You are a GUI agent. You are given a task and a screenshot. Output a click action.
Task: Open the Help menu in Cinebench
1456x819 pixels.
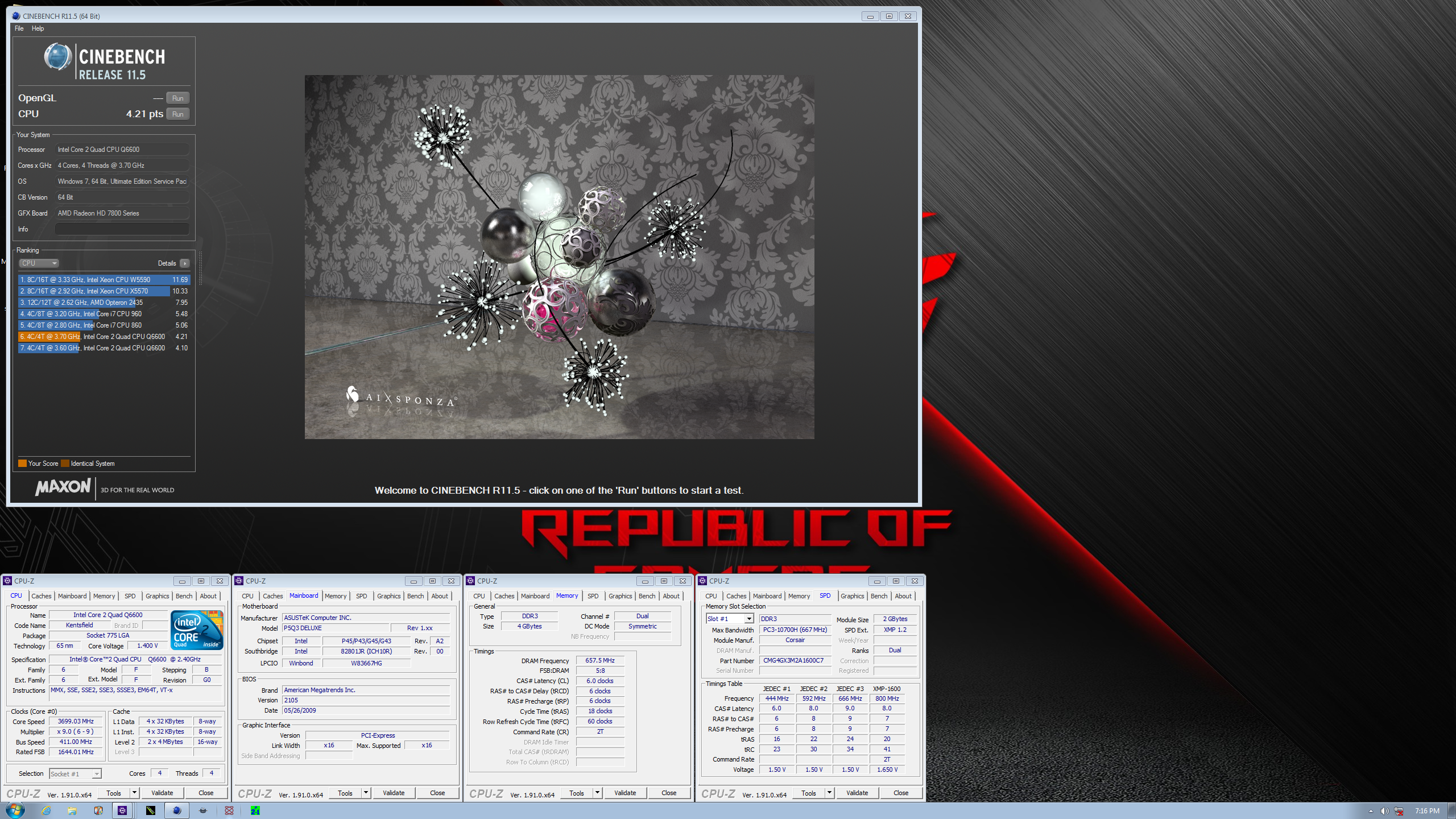(38, 28)
